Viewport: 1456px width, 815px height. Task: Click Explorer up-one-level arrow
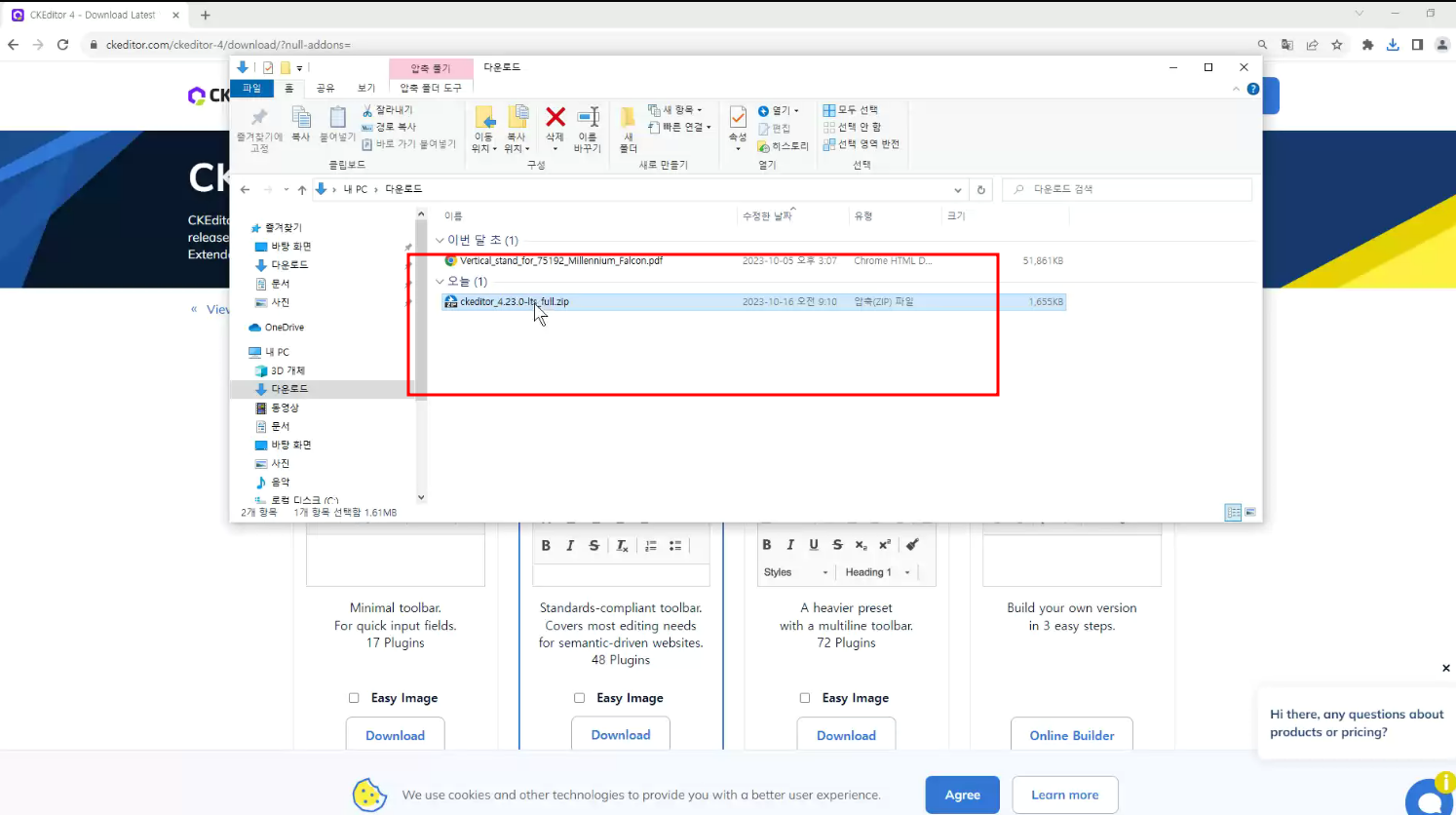302,189
